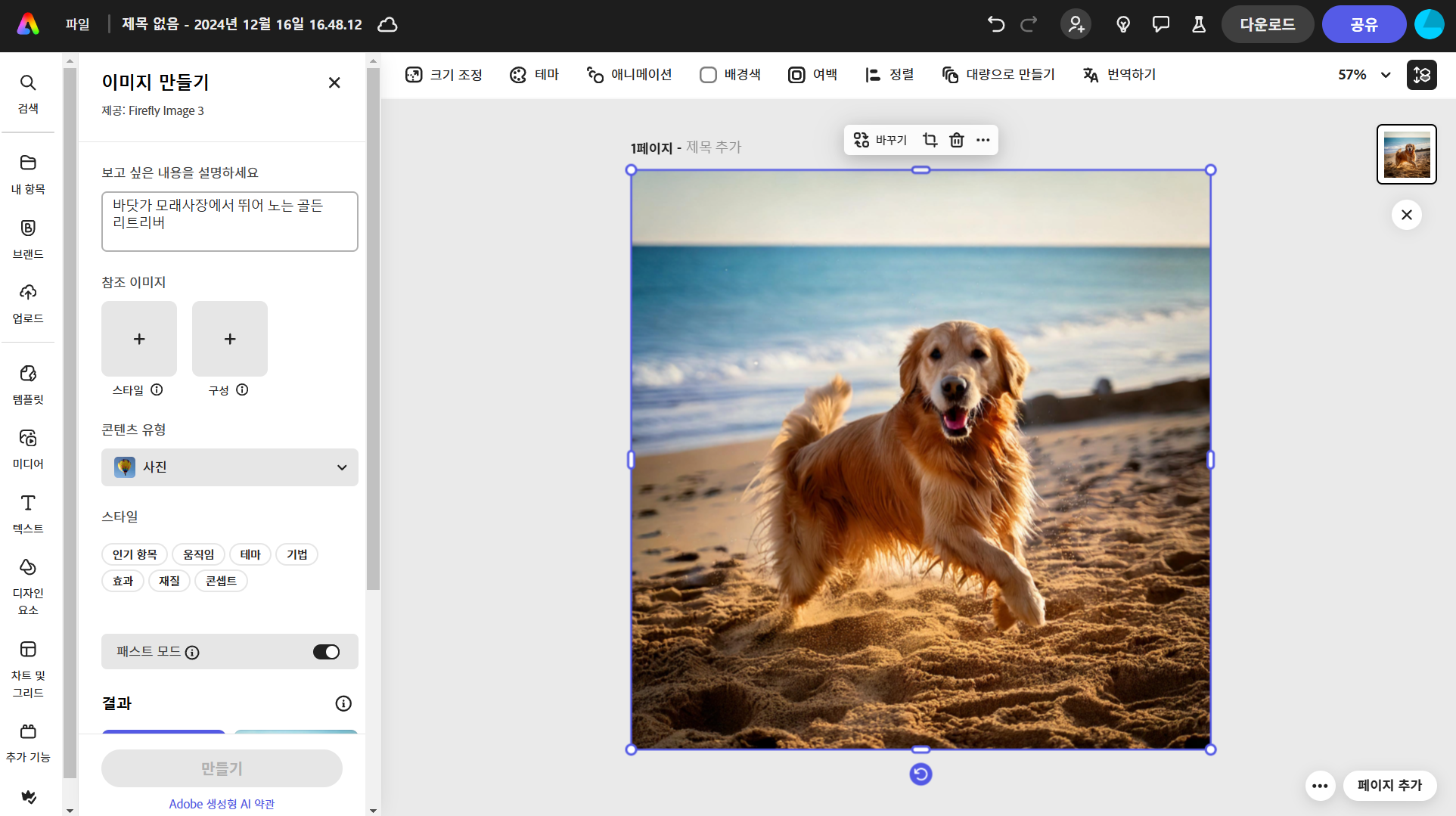Open the Adobe 생성형 AI 약관 link
The height and width of the screenshot is (816, 1456).
coord(222,804)
